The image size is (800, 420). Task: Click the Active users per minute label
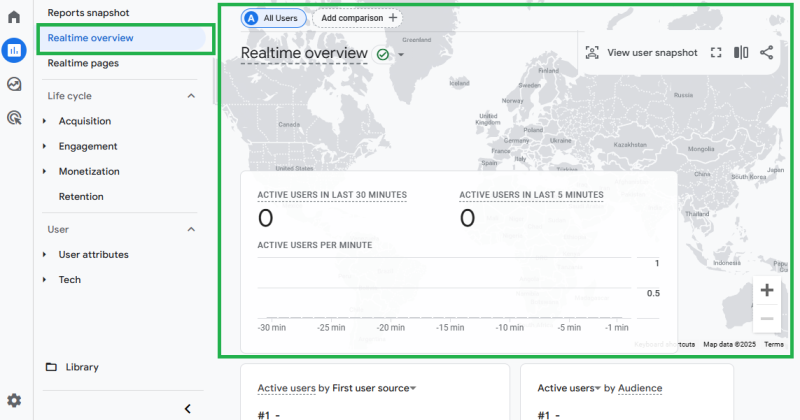[x=315, y=245]
